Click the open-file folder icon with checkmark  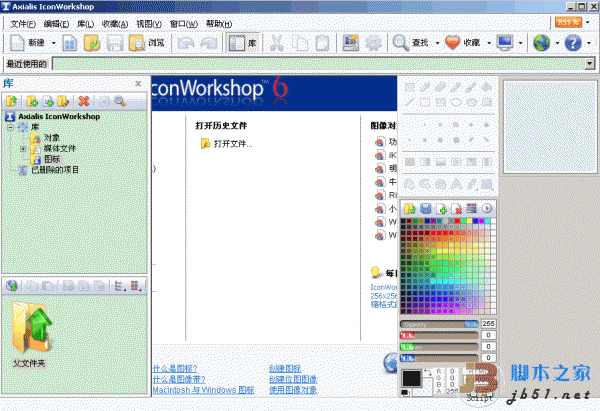coord(92,43)
